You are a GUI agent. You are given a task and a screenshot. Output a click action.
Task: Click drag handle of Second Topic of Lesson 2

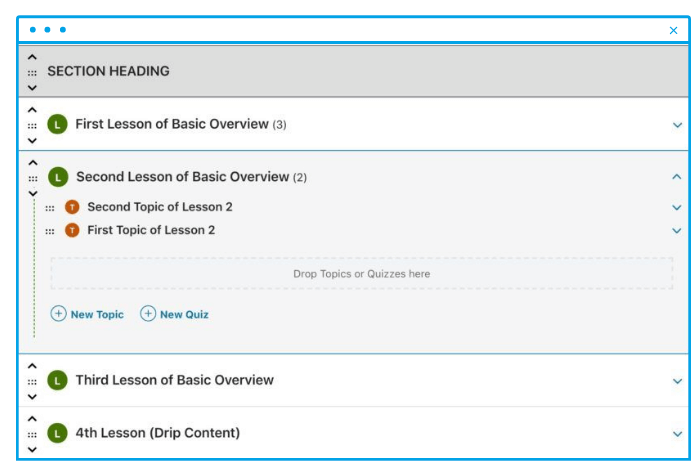[x=49, y=208]
